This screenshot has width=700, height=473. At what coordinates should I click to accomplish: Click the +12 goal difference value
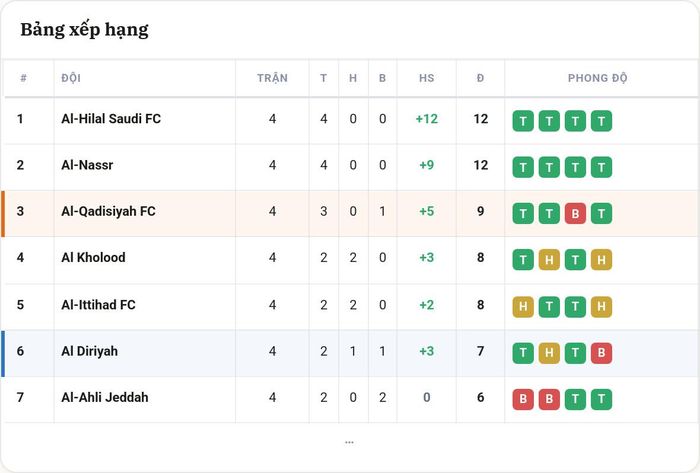426,119
